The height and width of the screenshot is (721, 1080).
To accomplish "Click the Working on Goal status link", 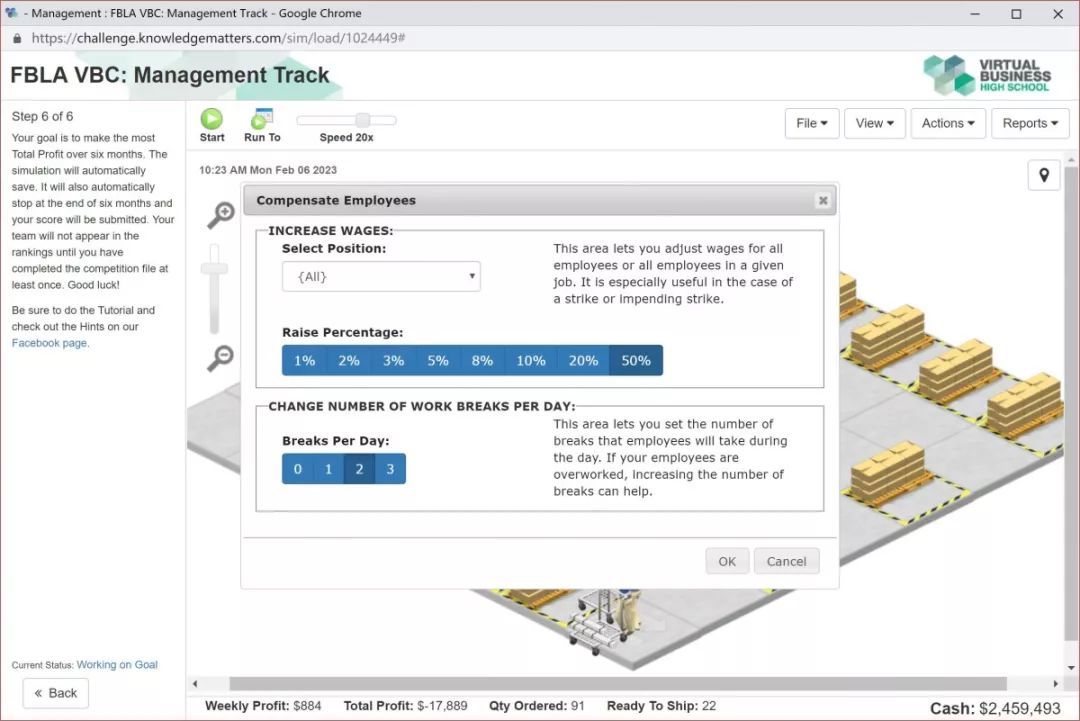I will coord(117,665).
